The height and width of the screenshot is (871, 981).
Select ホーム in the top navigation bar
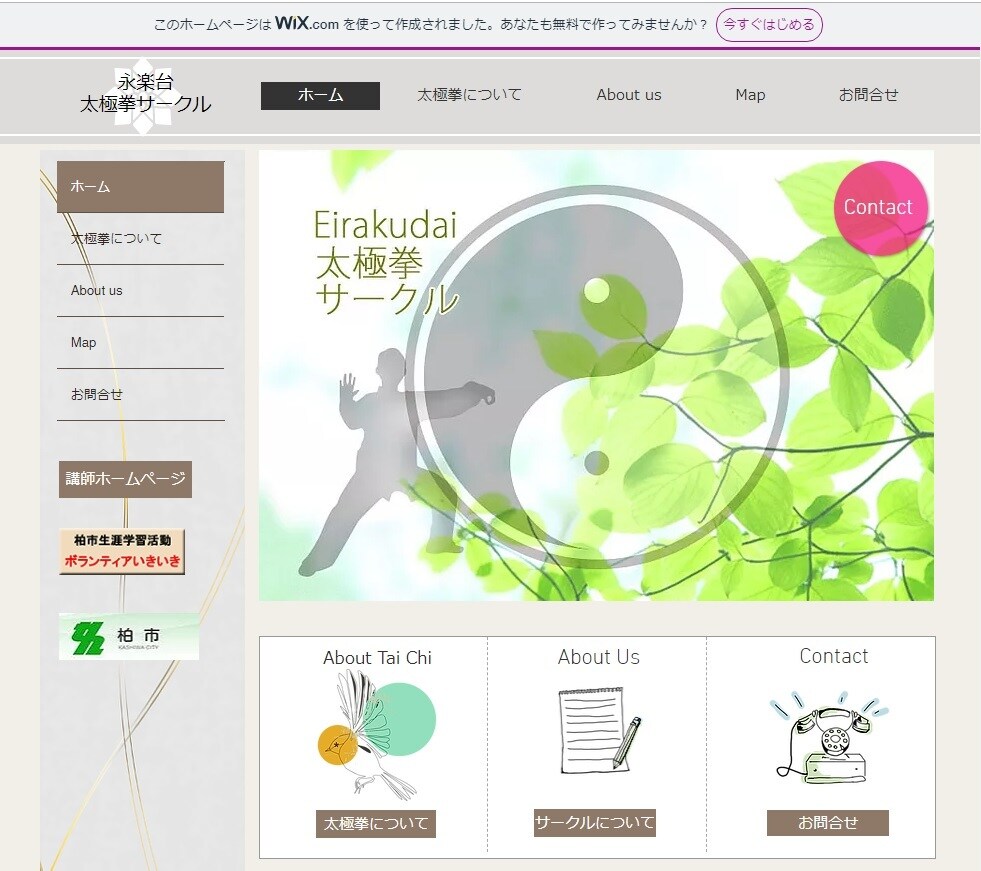[320, 95]
